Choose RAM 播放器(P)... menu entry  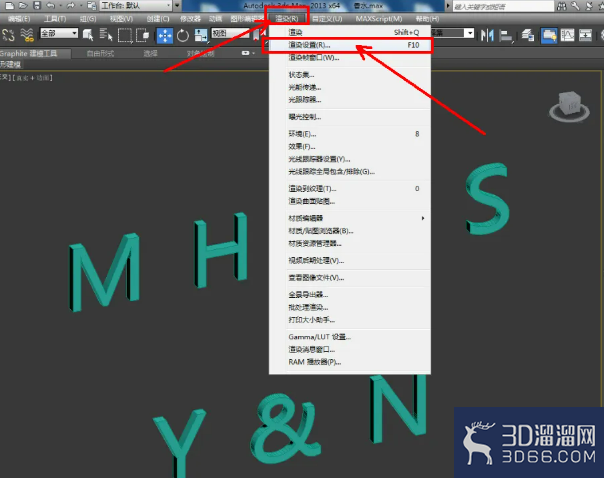pyautogui.click(x=350, y=362)
